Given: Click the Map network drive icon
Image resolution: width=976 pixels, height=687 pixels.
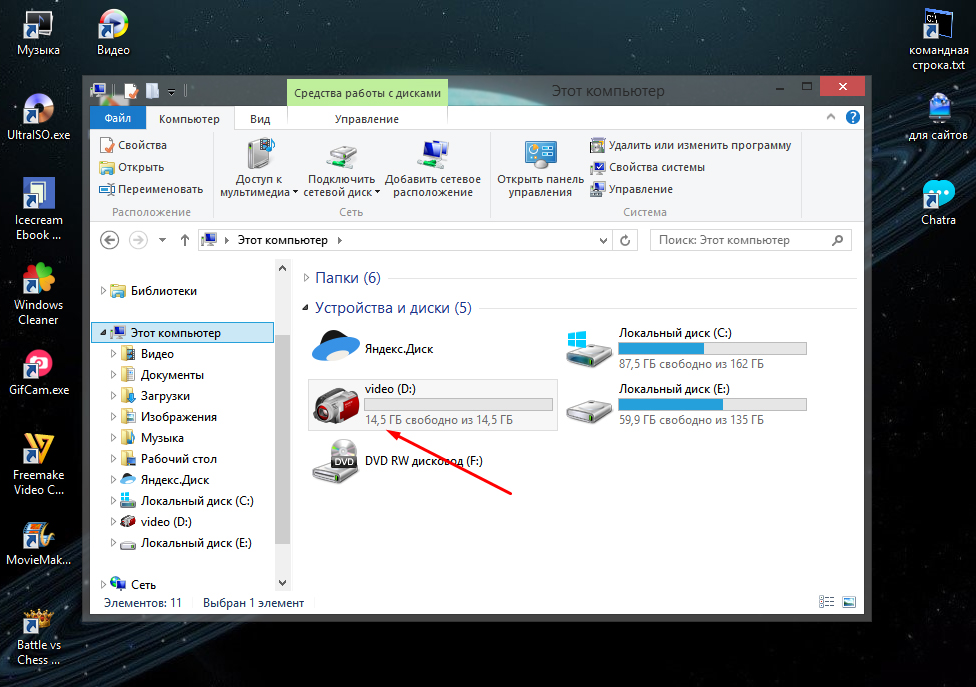Looking at the screenshot, I should 342,158.
